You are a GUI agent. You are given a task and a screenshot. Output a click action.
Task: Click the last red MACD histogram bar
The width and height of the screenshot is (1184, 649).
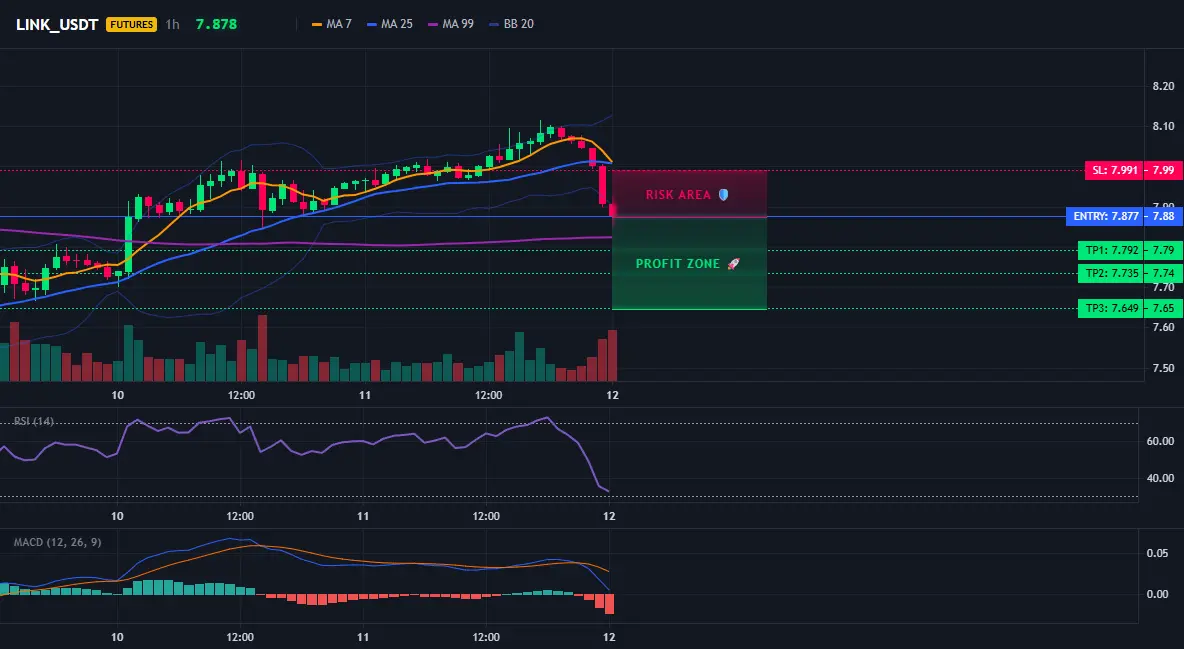point(609,604)
